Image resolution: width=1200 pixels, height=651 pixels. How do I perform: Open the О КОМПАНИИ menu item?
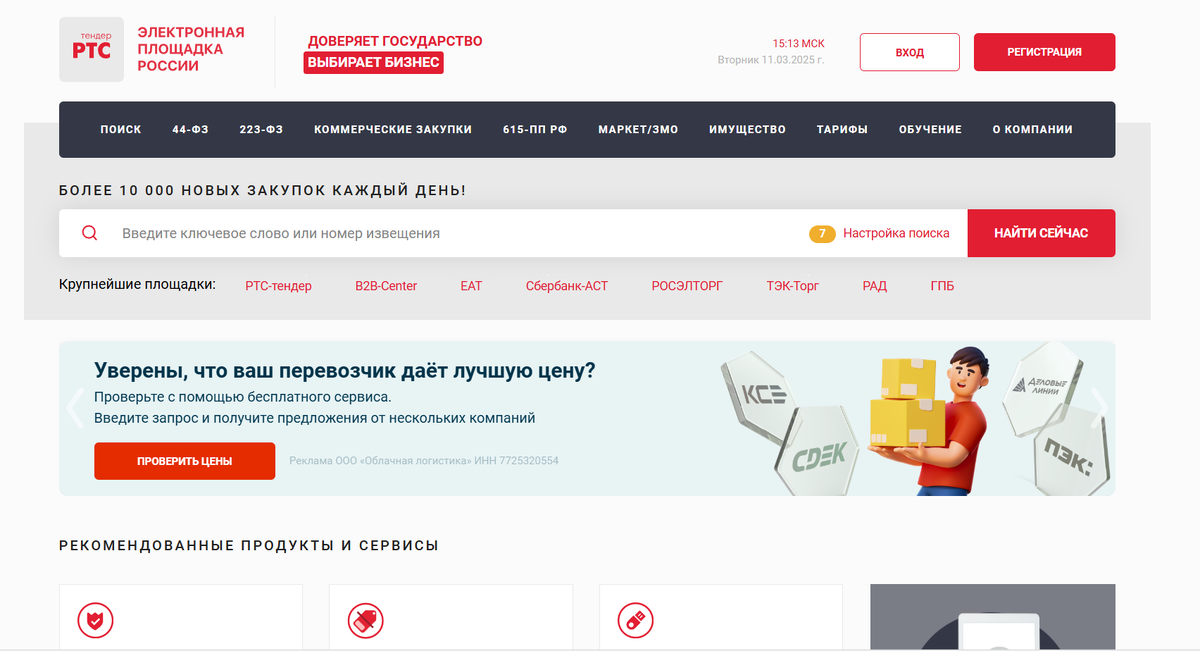(x=1032, y=129)
